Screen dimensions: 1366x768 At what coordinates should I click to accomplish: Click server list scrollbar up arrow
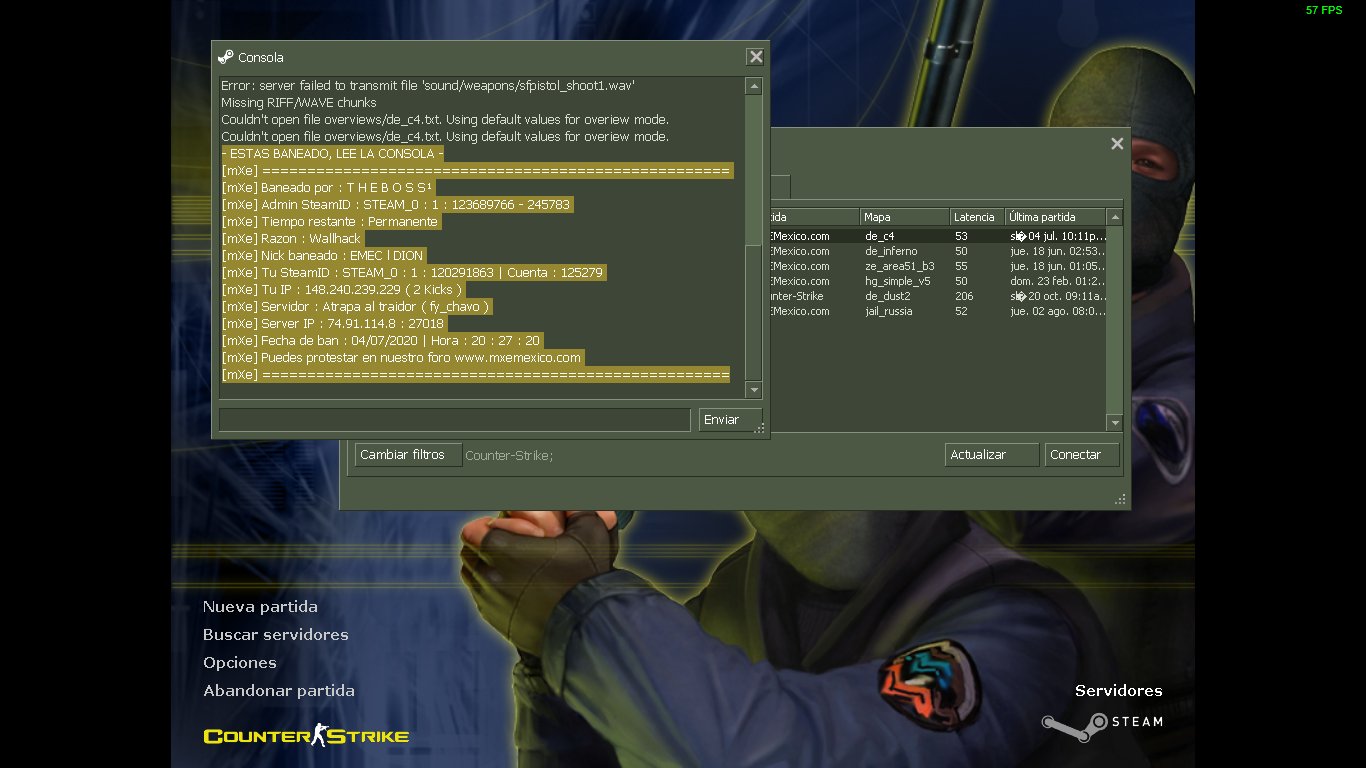pyautogui.click(x=1114, y=217)
